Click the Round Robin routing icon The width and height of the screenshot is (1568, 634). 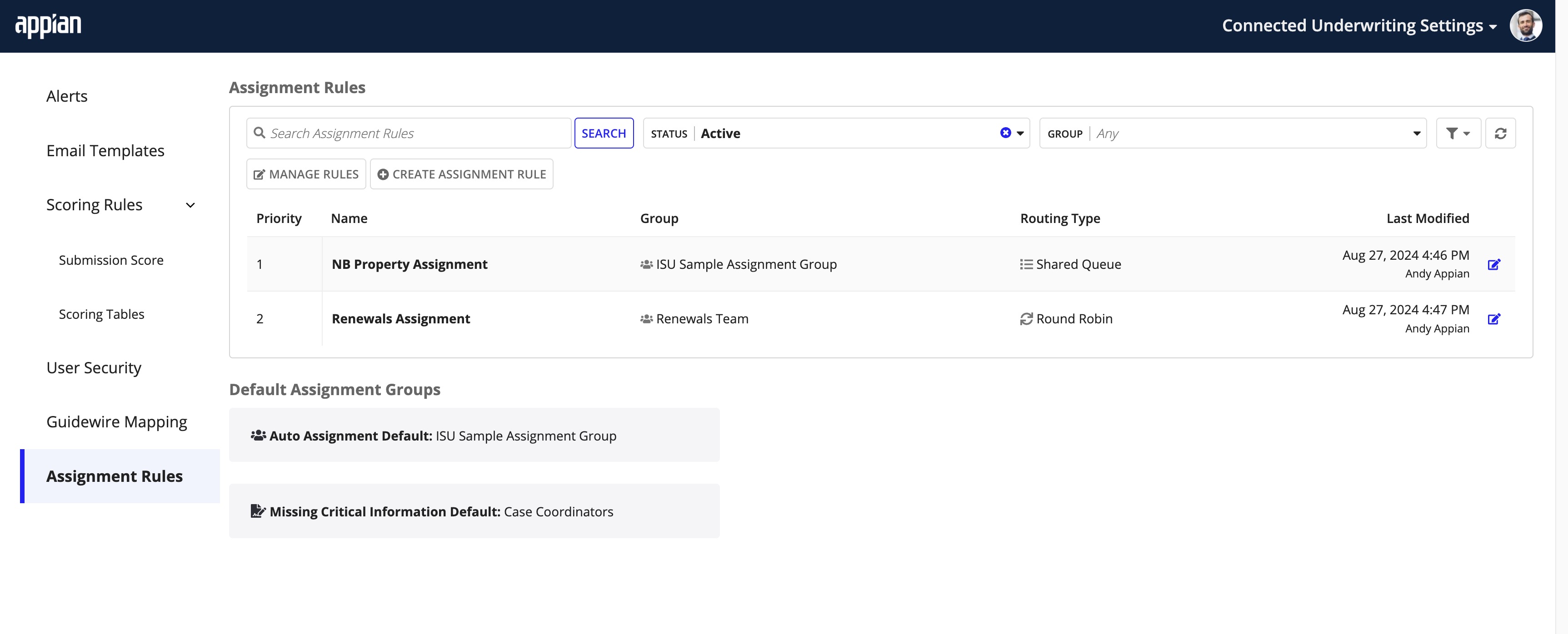[1026, 319]
